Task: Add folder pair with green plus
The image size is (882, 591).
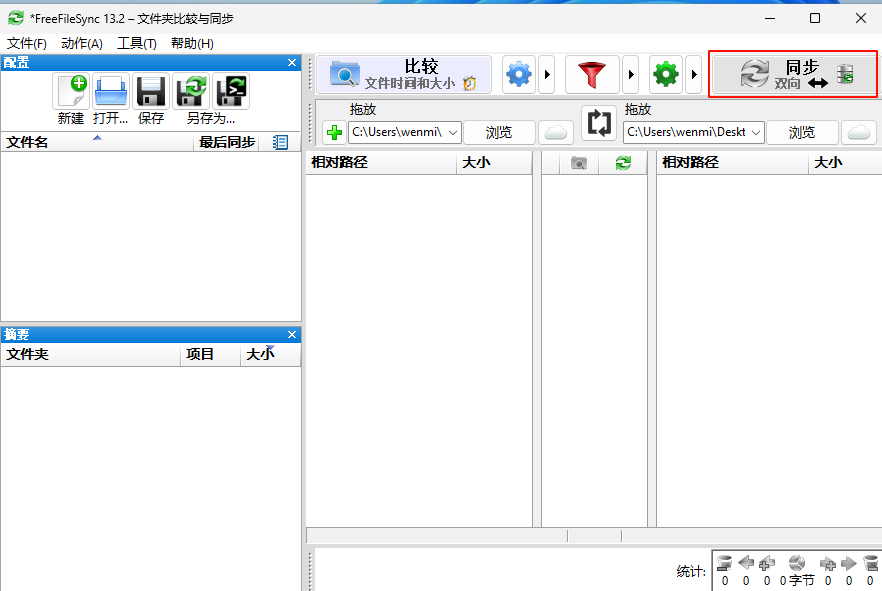Action: (x=334, y=133)
